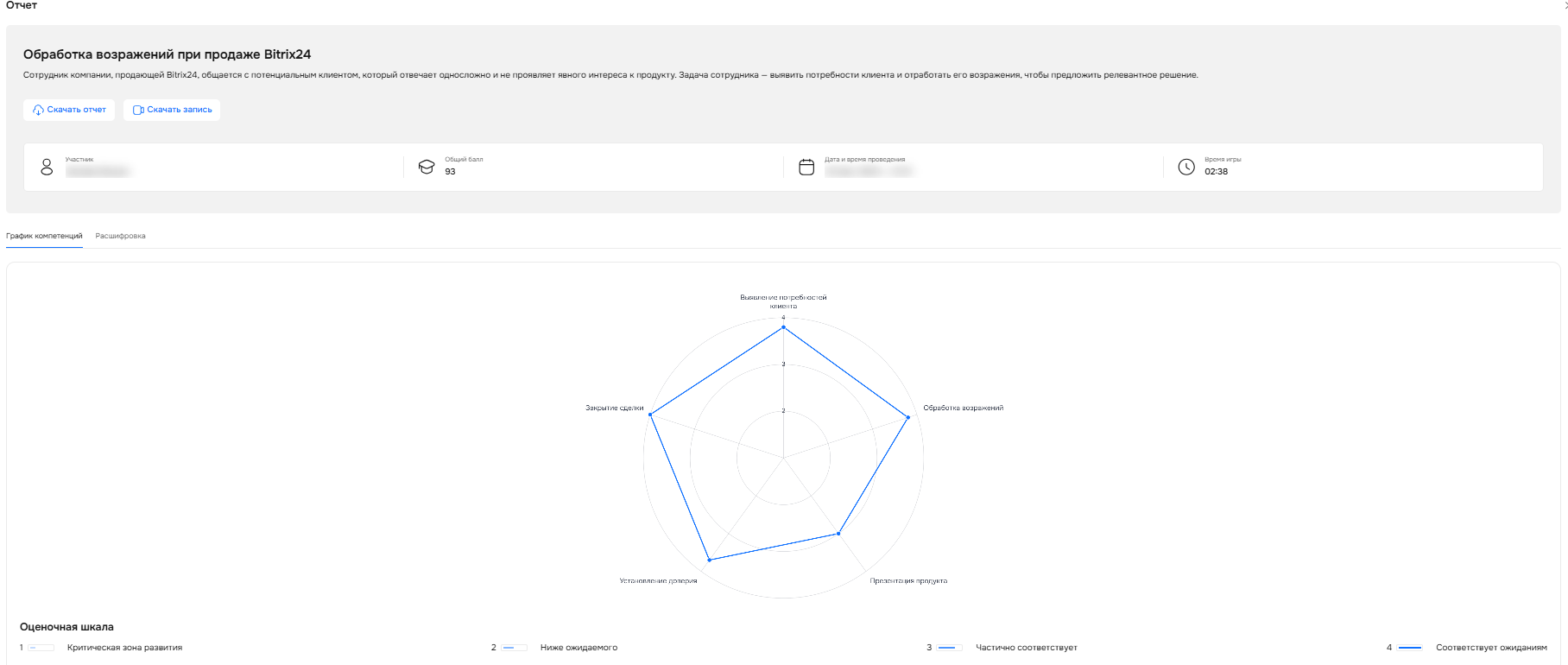Viewport: 1568px width, 665px height.
Task: Click the calendar date icon
Action: 806,167
